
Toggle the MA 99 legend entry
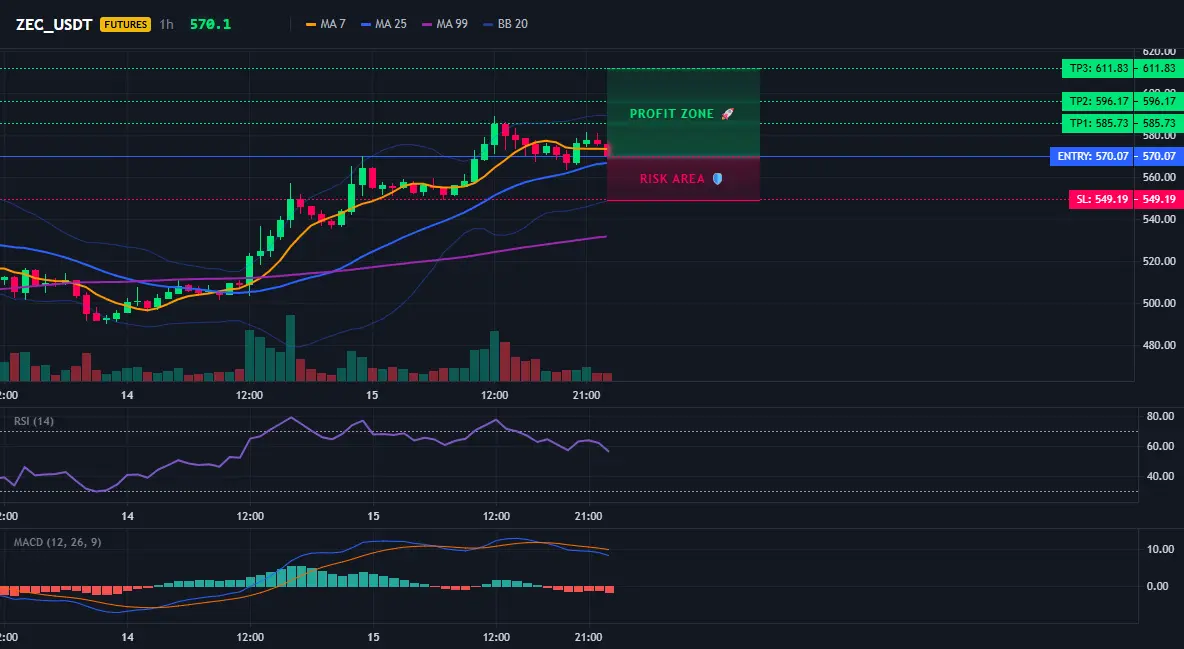tap(445, 24)
